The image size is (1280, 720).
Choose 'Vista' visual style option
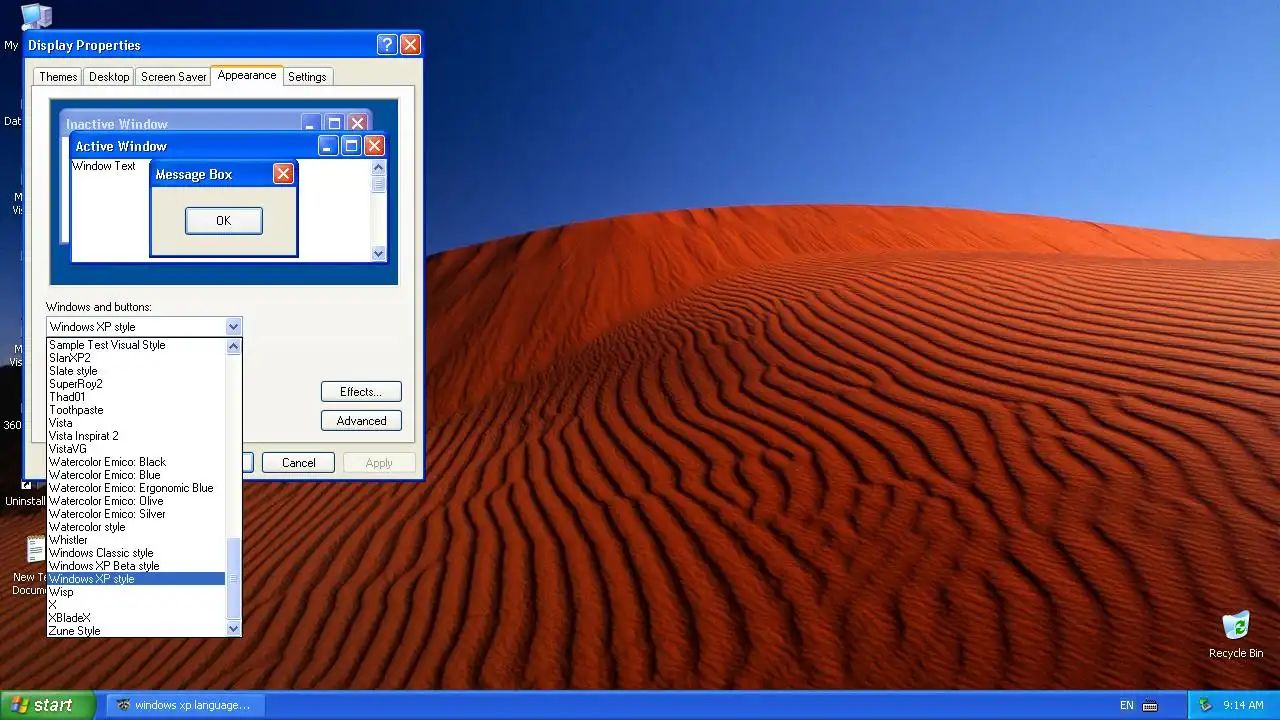pos(136,423)
